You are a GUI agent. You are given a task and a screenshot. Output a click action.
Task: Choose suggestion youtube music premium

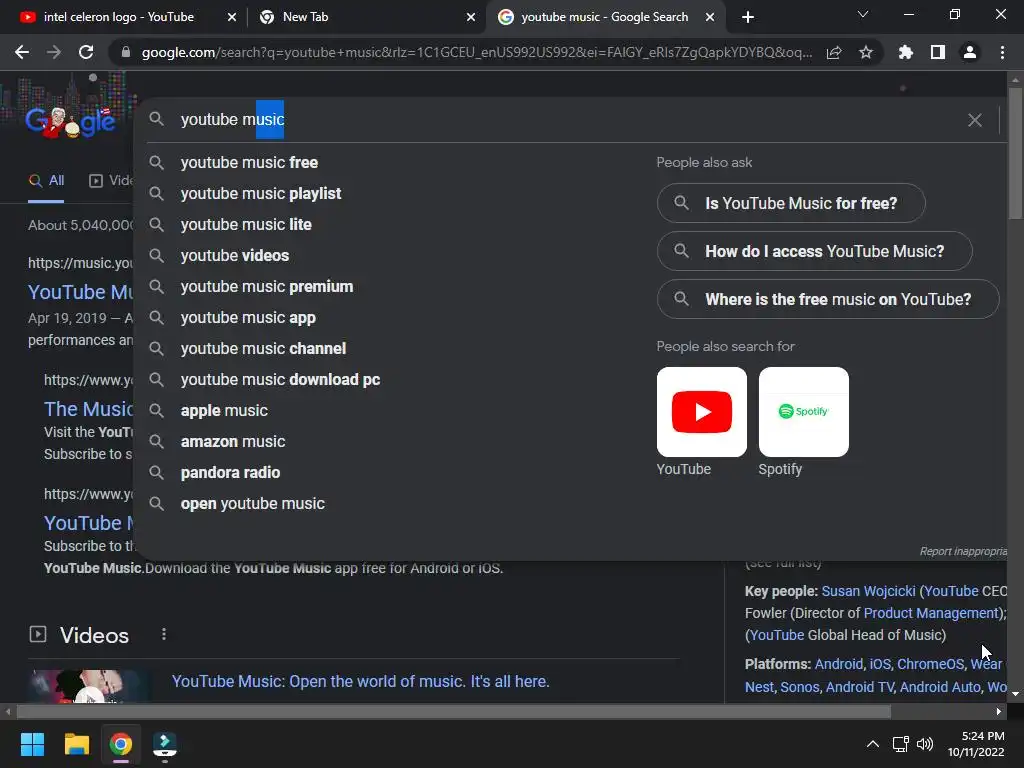(266, 287)
